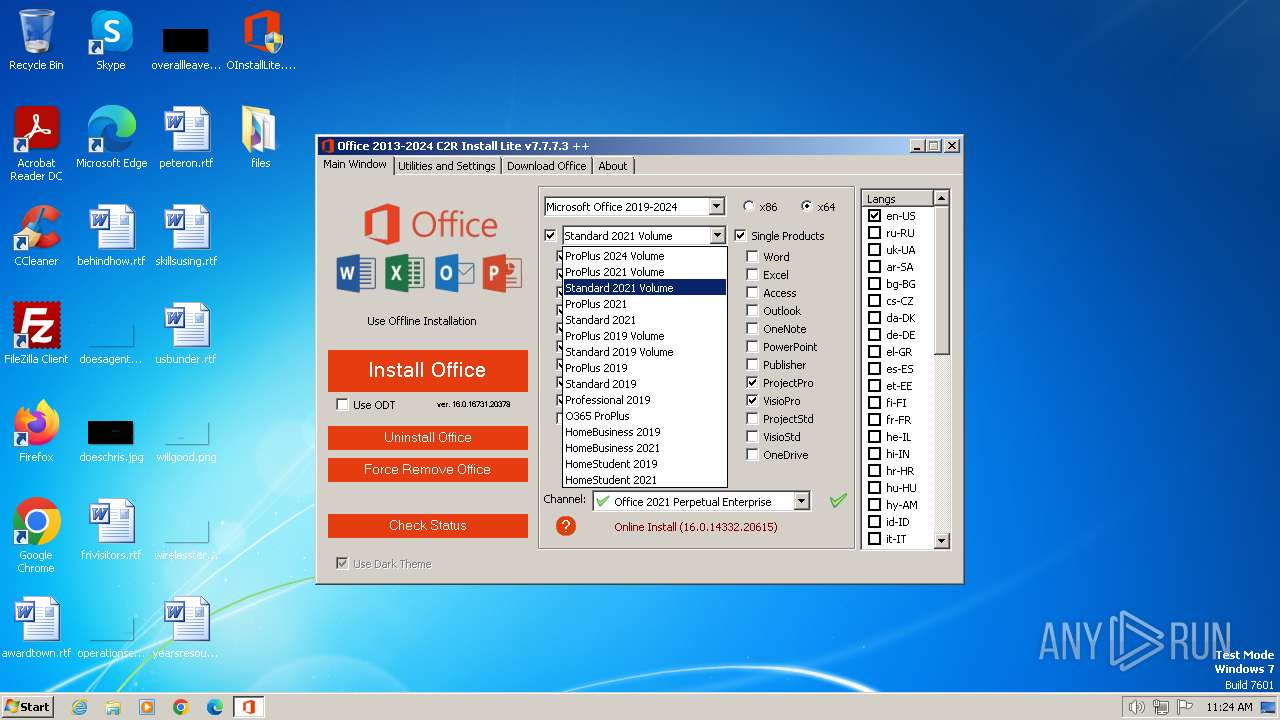Viewport: 1280px width, 720px height.
Task: Open the peteron.rtf document icon
Action: click(x=186, y=138)
